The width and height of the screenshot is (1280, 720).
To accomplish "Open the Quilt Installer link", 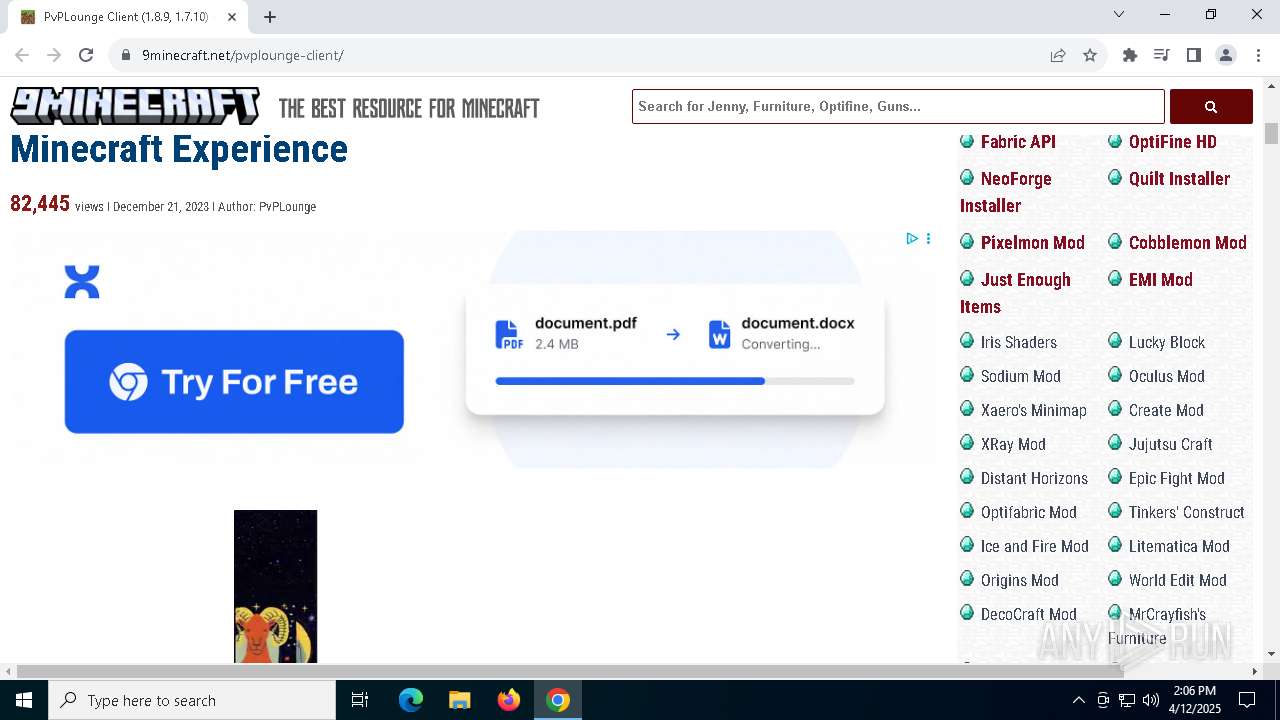I will coord(1180,179).
